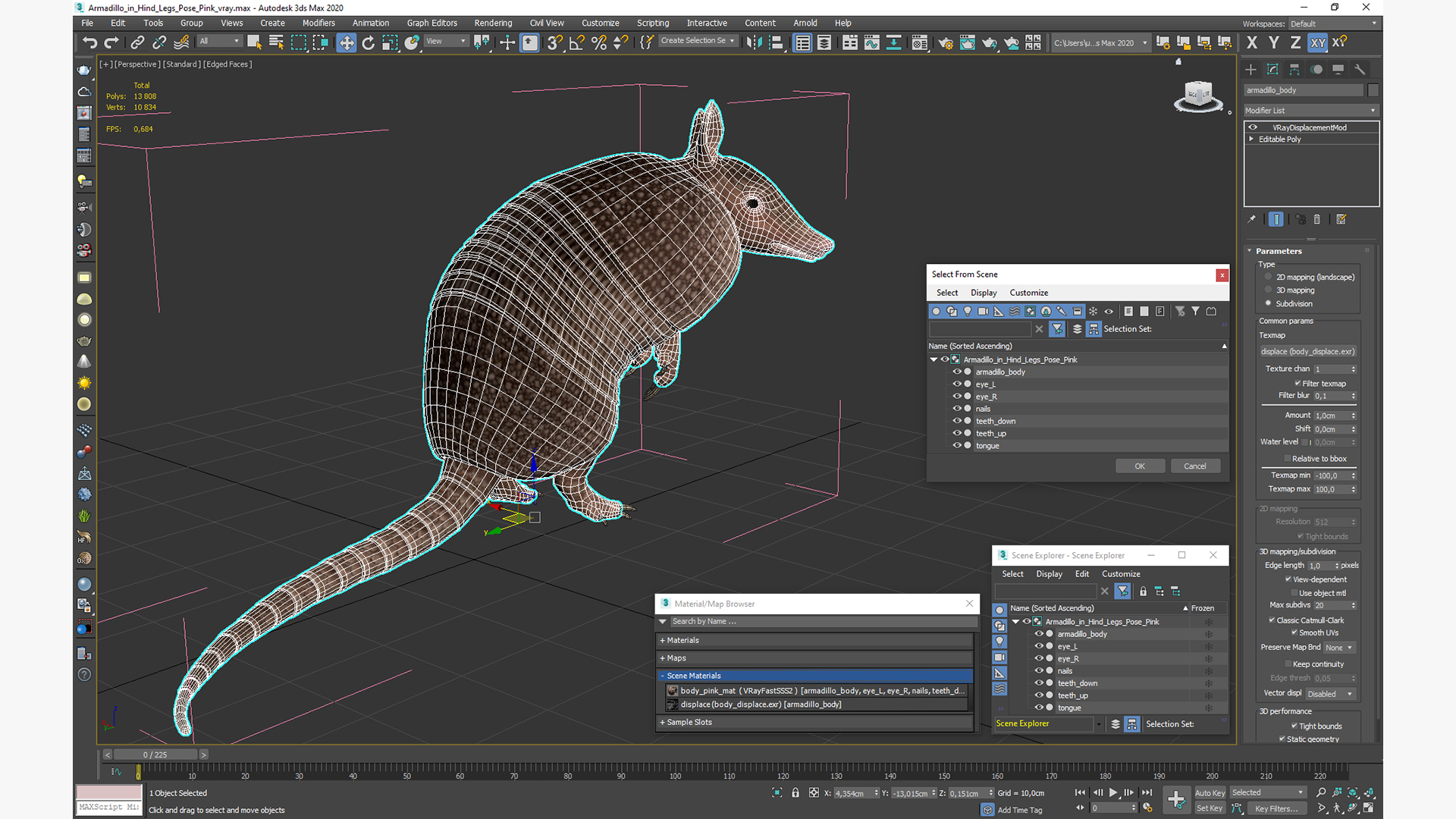The image size is (1456, 819).
Task: Toggle the 3D Snaps icon
Action: [555, 42]
